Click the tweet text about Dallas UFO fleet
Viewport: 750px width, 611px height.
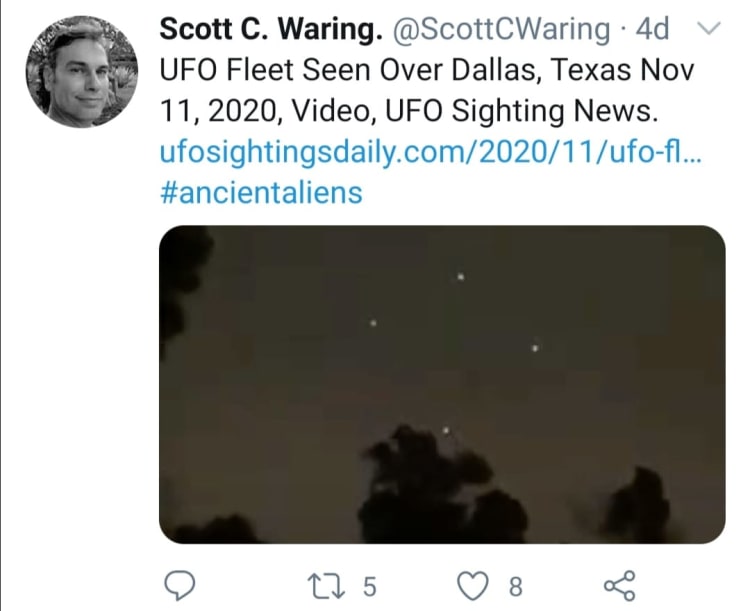[x=426, y=90]
